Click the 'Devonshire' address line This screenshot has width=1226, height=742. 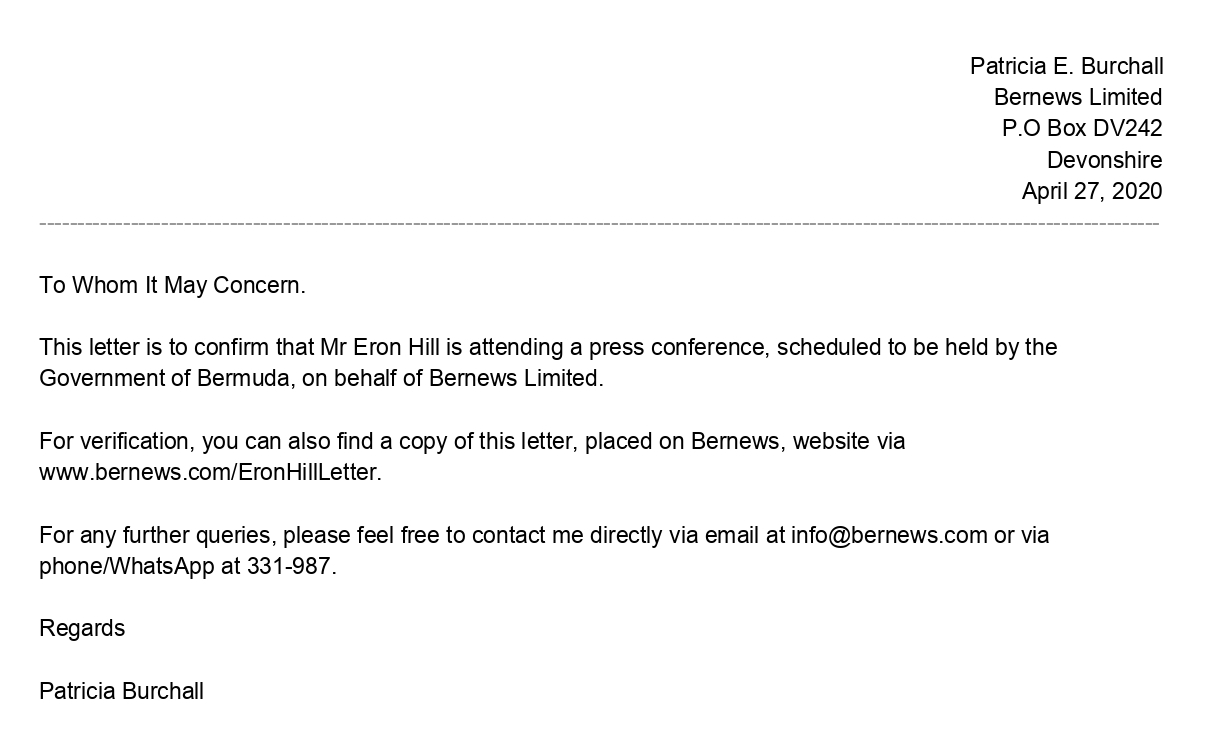click(x=1104, y=160)
